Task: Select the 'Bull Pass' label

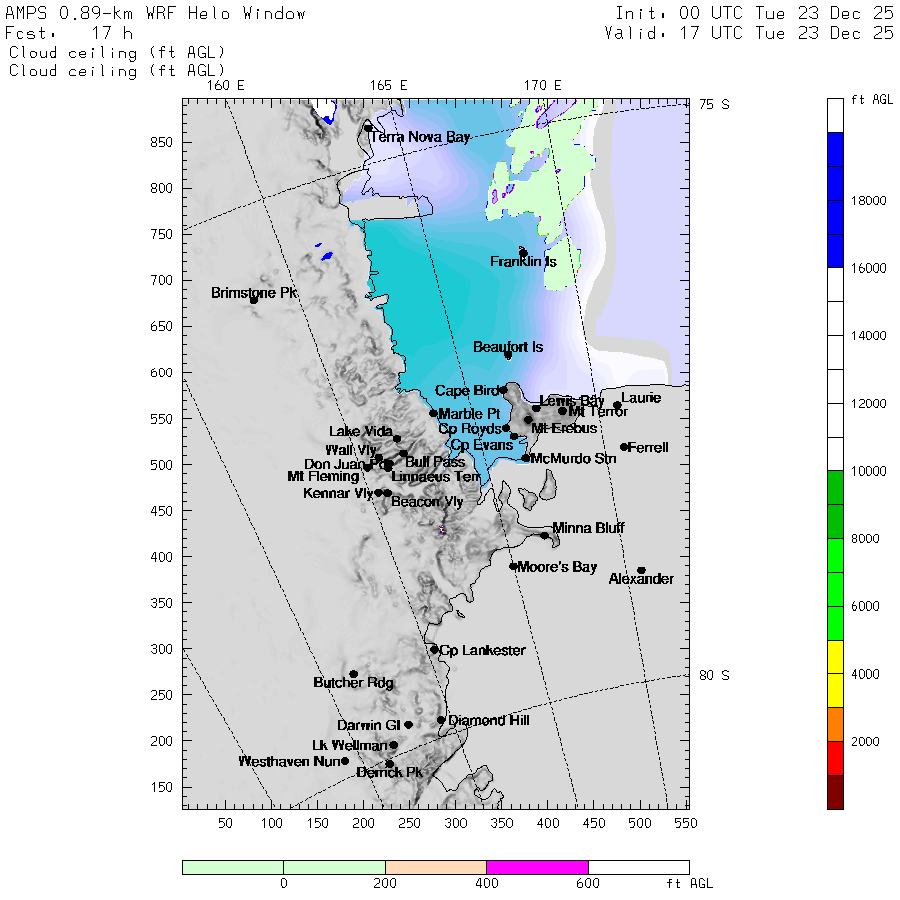Action: tap(435, 462)
